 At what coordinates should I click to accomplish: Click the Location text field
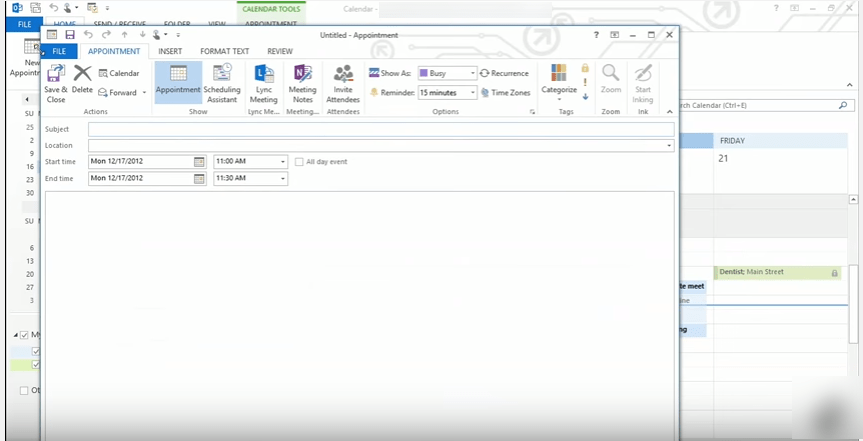376,146
